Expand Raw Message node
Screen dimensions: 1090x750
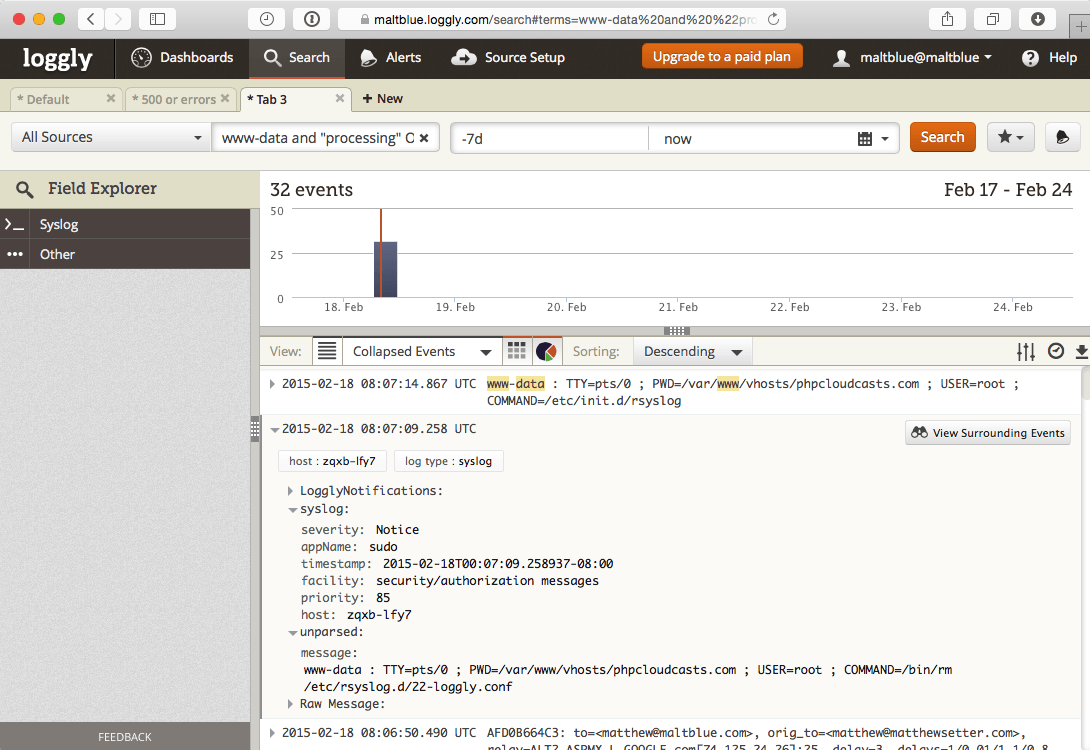(x=291, y=704)
